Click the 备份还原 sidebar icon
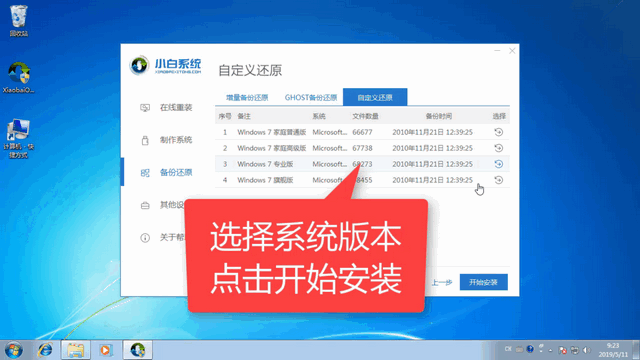This screenshot has height=360, width=640. pyautogui.click(x=145, y=173)
